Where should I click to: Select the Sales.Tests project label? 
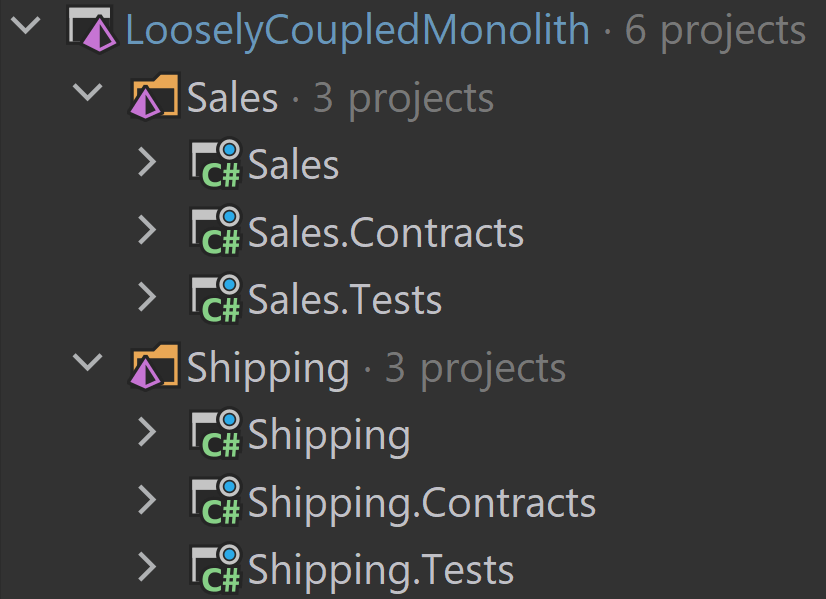click(345, 299)
